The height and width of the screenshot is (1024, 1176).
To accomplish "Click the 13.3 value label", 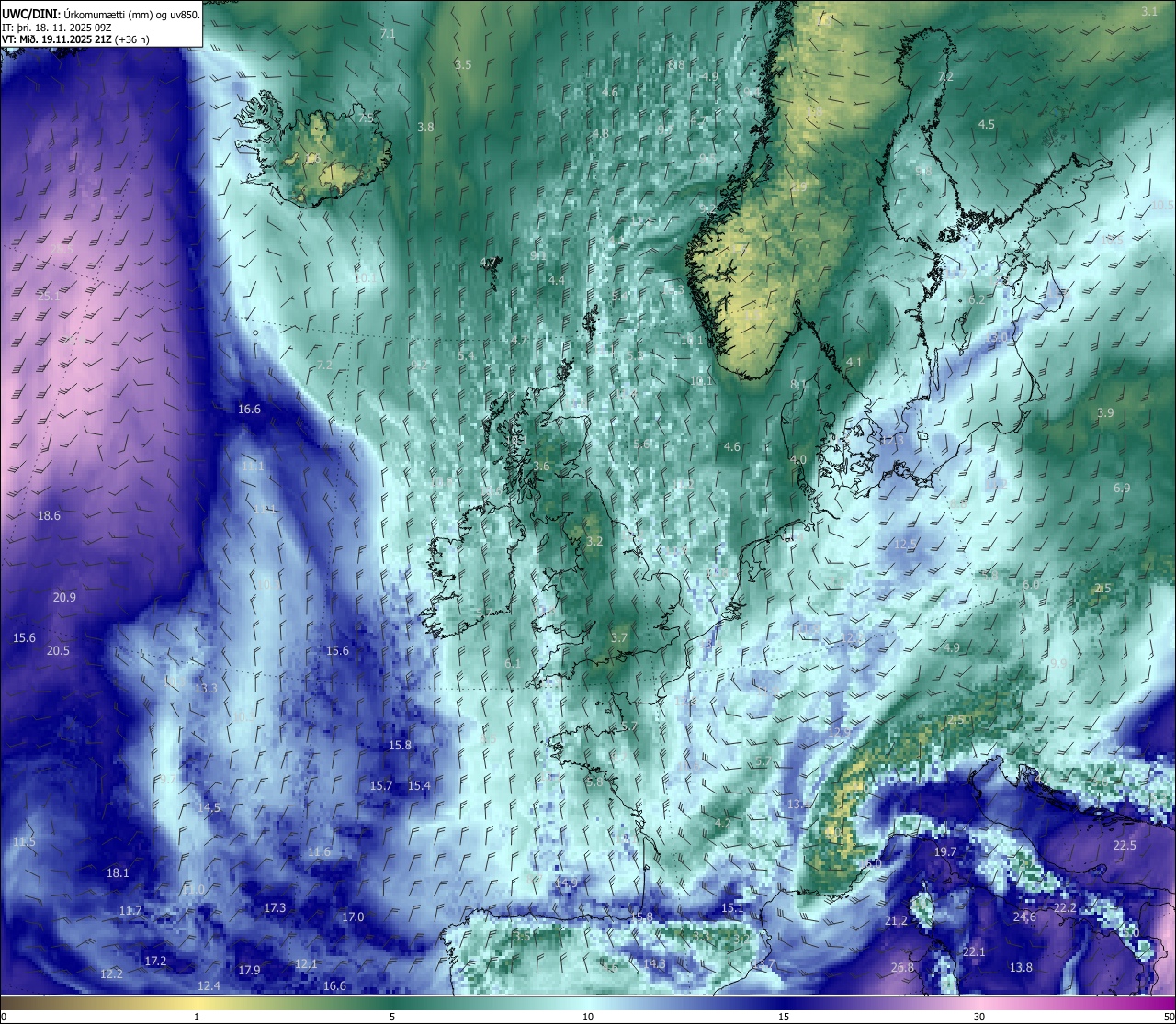I will [x=206, y=688].
